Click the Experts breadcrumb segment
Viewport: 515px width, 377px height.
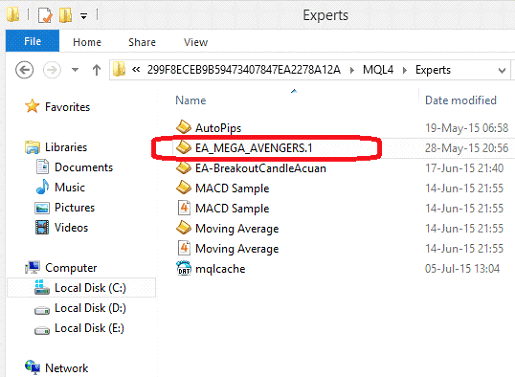pos(433,70)
